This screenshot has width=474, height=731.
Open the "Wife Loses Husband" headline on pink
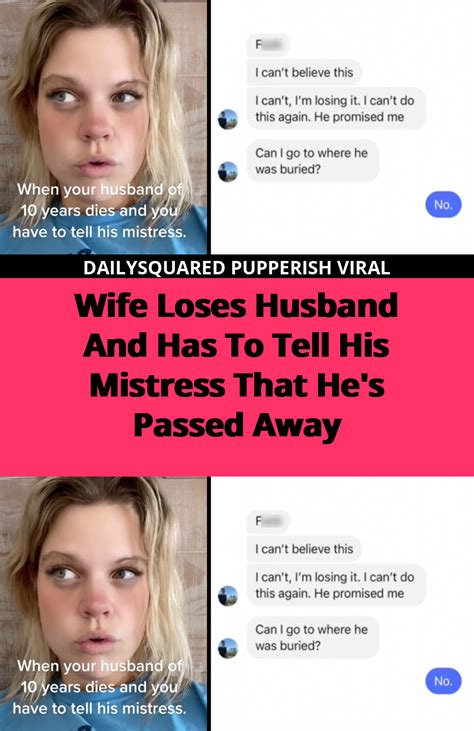pos(237,365)
